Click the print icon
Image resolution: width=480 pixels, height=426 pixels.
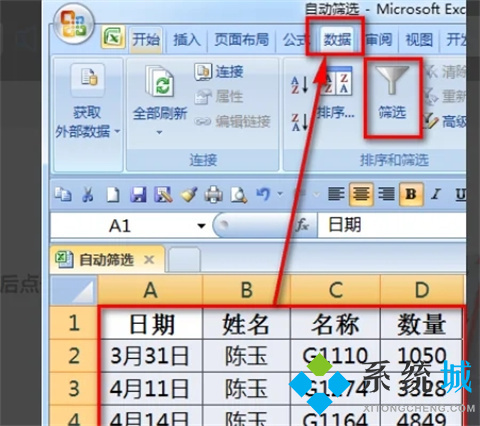[213, 194]
